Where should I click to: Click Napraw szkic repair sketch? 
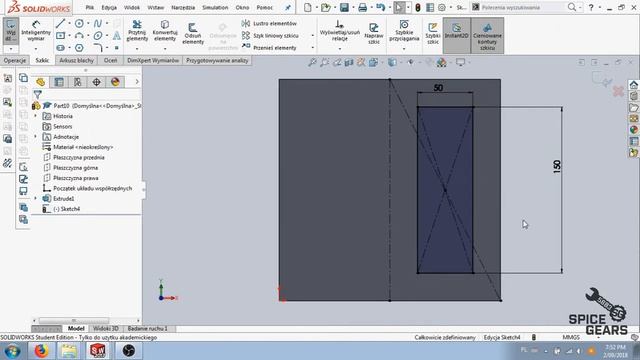(x=373, y=33)
